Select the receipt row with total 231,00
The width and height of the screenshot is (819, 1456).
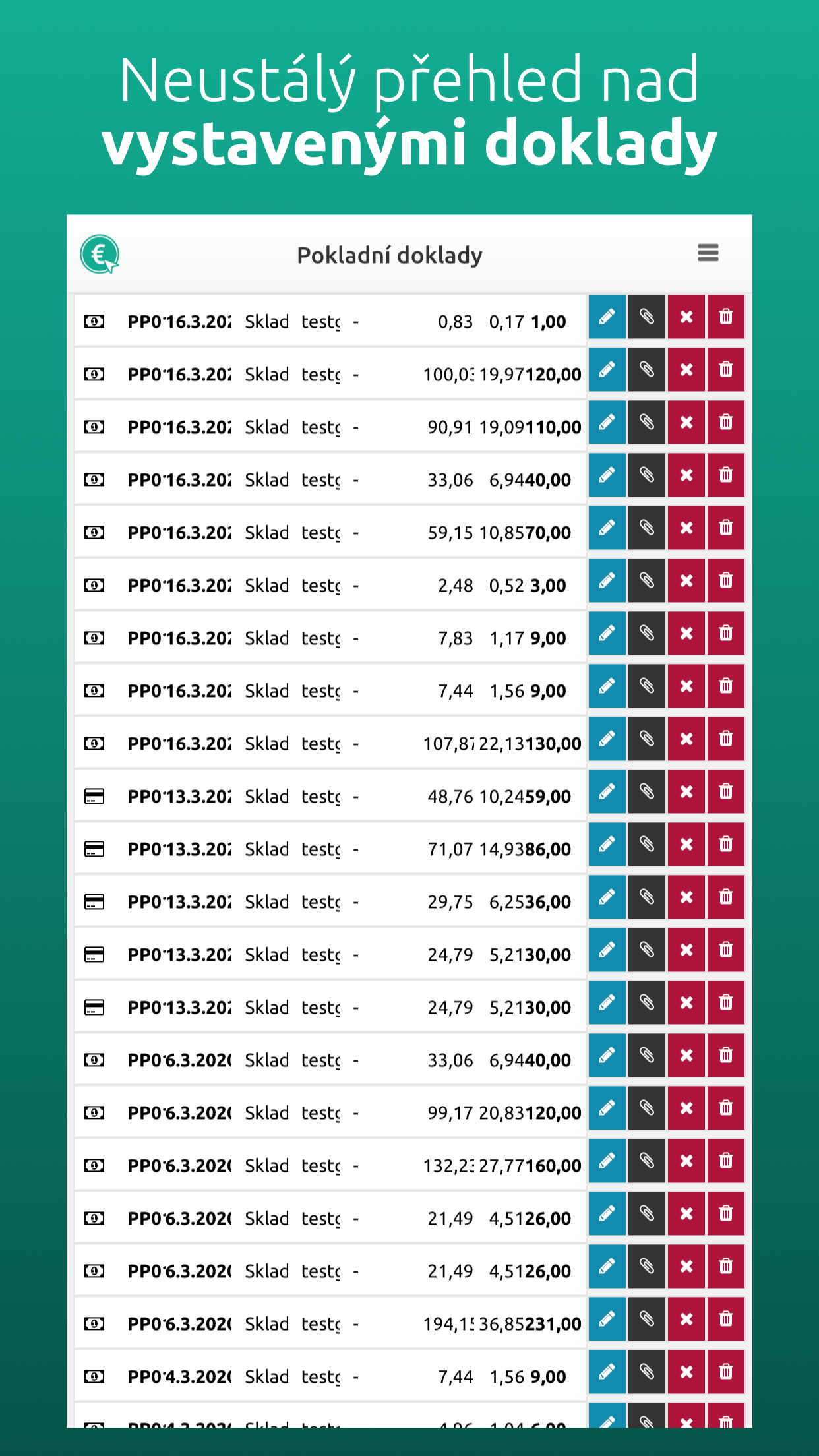click(x=330, y=1324)
